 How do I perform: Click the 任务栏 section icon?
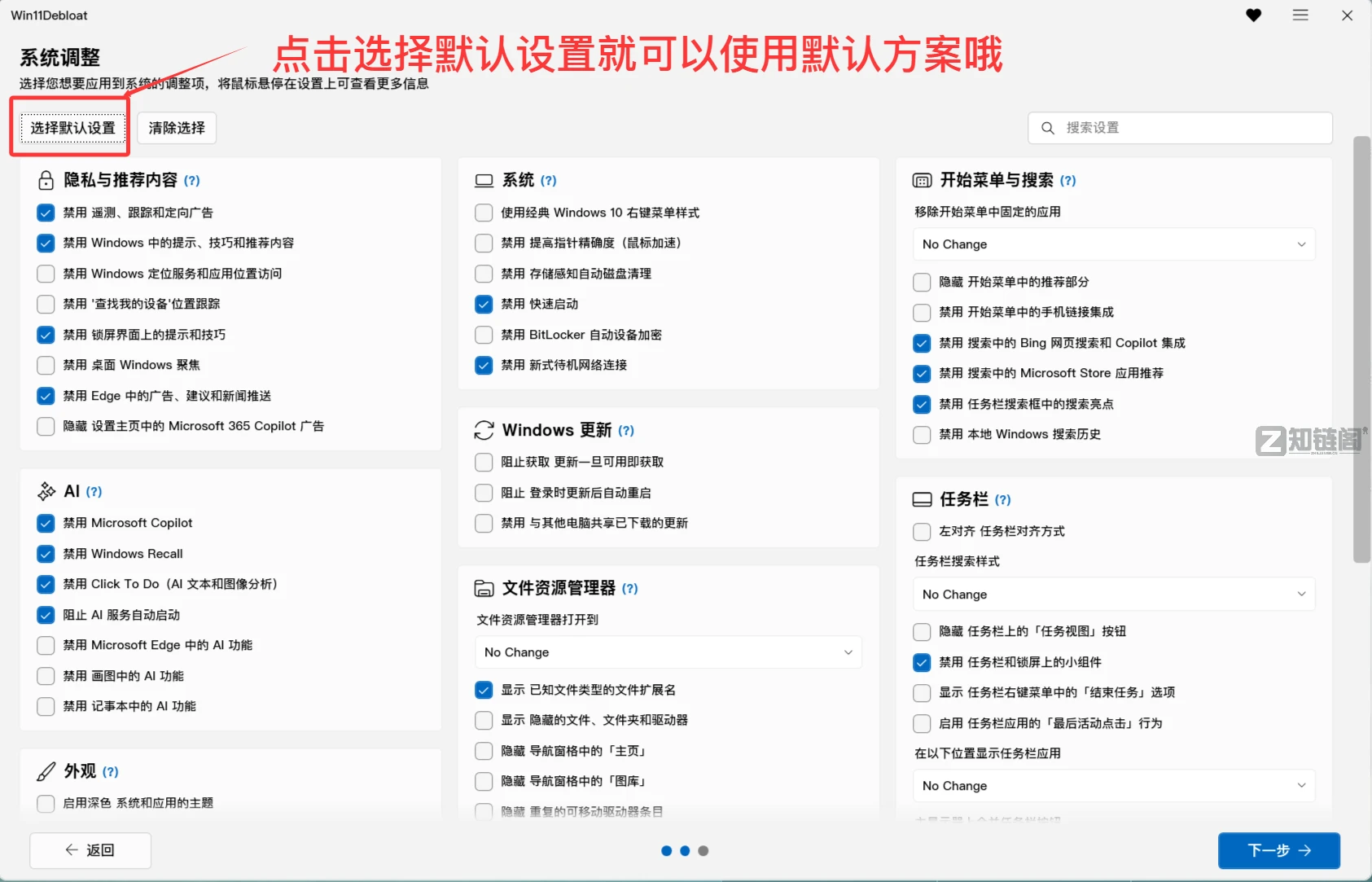(921, 499)
